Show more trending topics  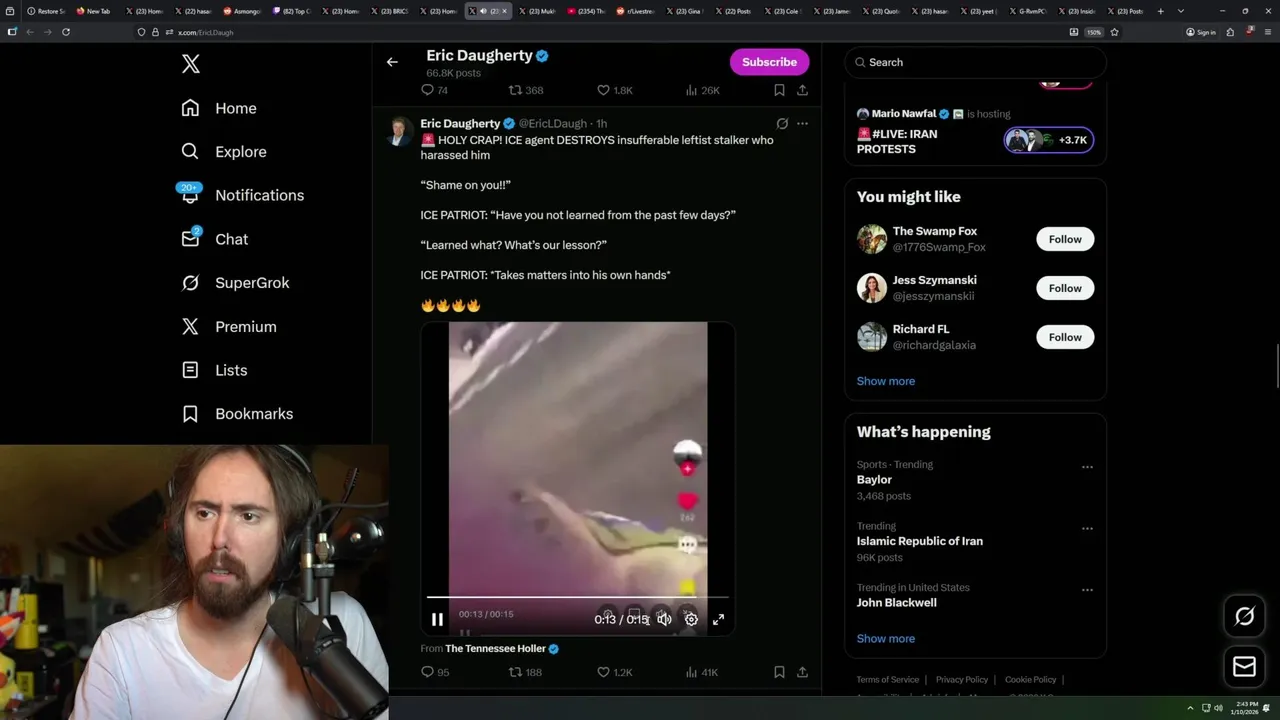point(886,639)
